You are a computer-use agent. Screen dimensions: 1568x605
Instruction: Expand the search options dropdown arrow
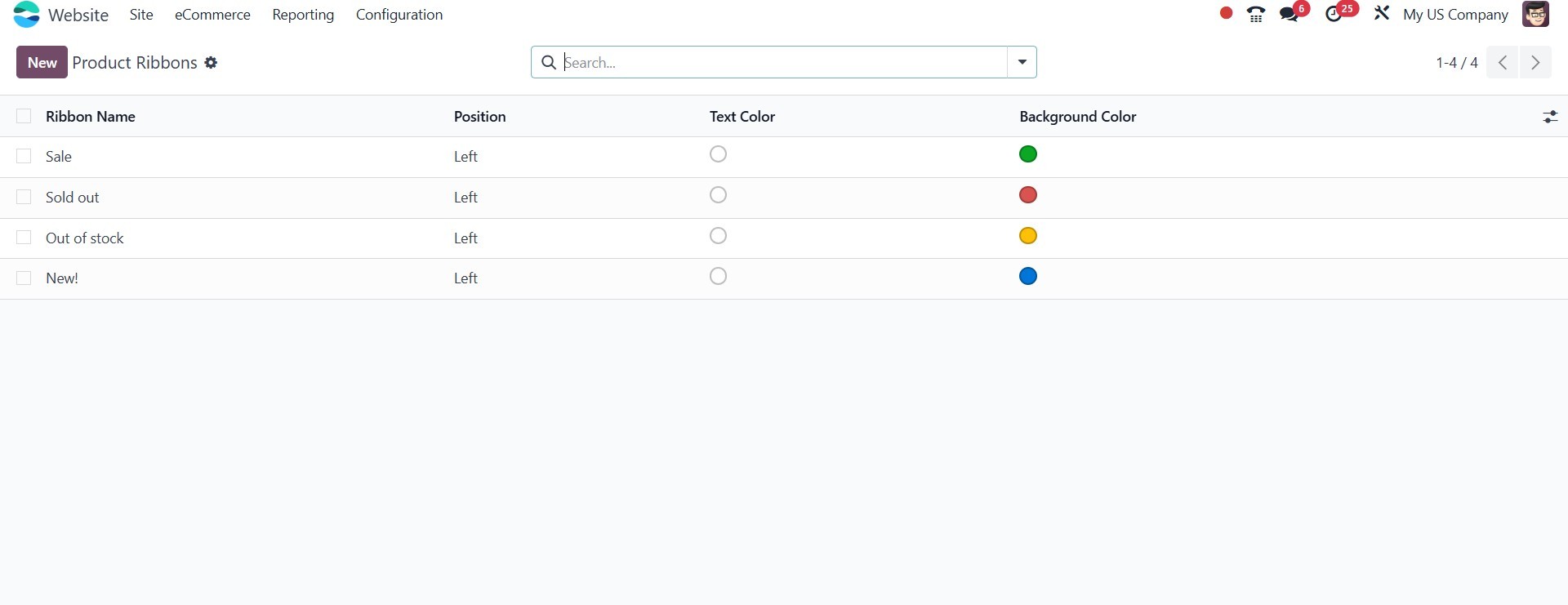pos(1022,62)
